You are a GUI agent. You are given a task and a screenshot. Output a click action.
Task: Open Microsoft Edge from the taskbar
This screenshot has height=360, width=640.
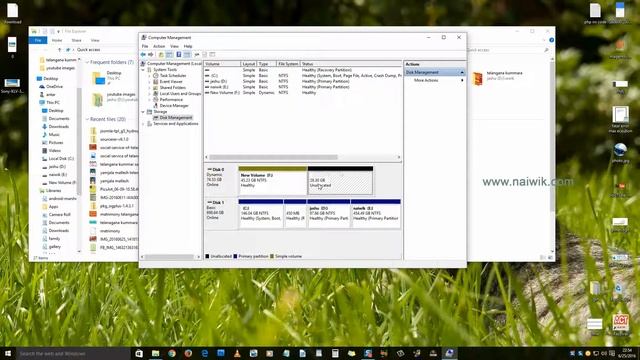coord(204,353)
